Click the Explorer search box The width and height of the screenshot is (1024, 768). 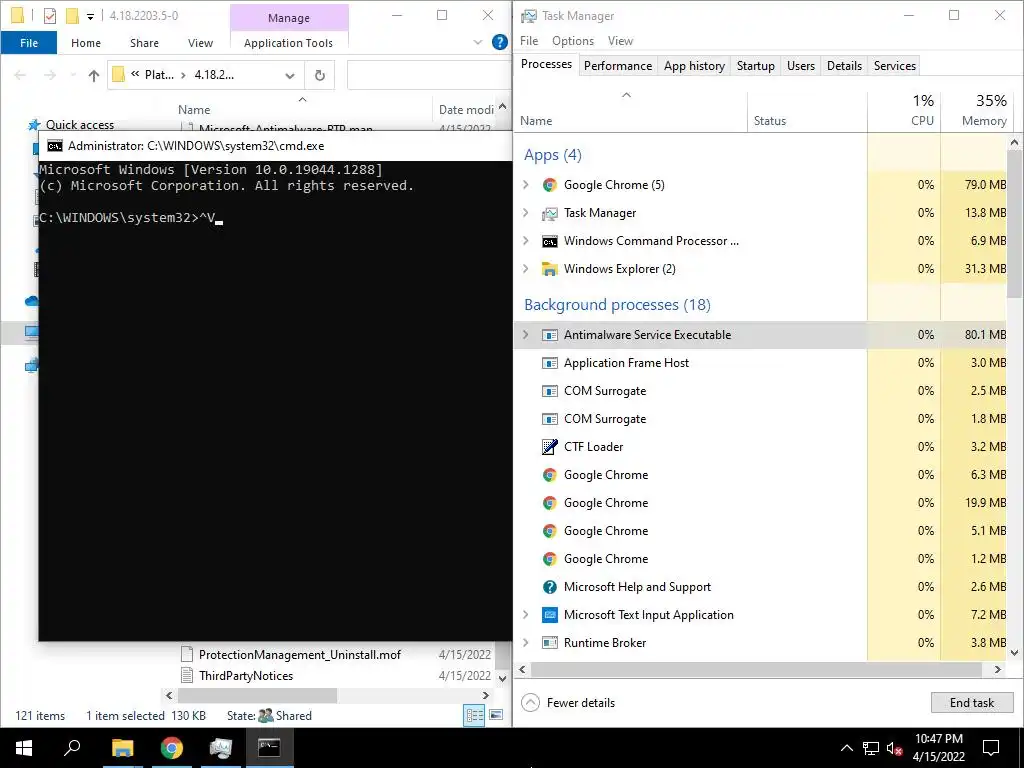pyautogui.click(x=429, y=75)
